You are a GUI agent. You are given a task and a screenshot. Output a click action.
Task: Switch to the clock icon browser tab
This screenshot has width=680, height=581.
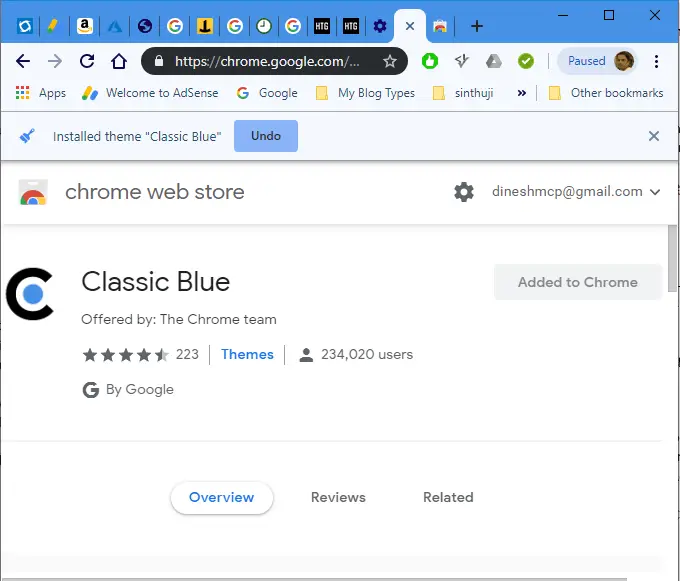(x=263, y=26)
